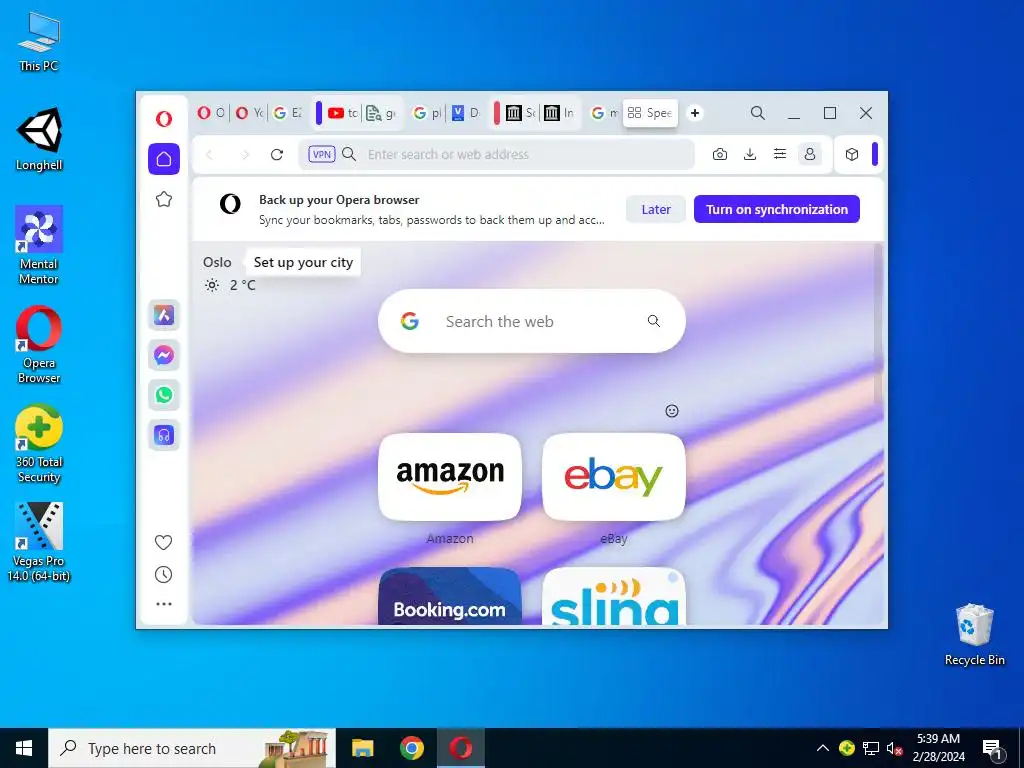Open the Amazon speed dial tile
The image size is (1024, 768).
450,477
